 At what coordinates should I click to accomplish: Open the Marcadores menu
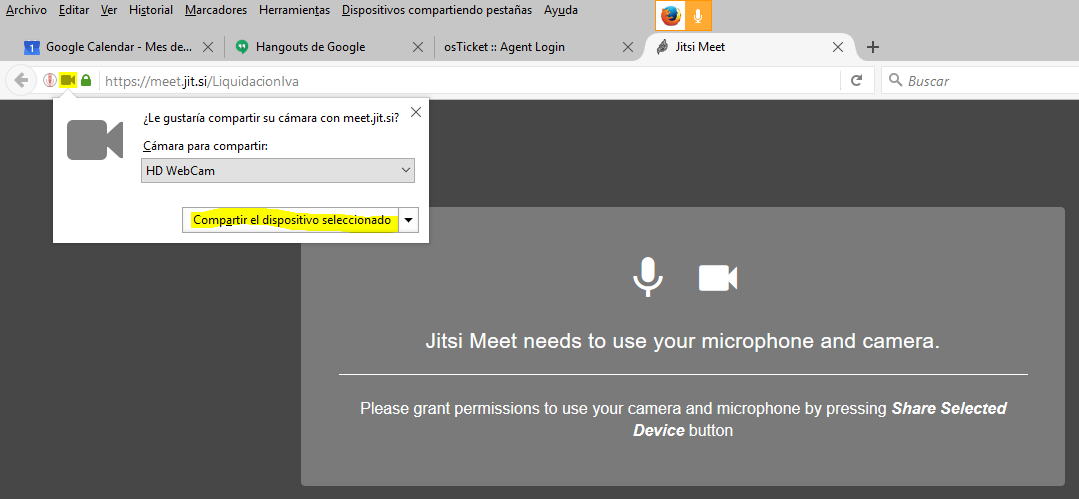(x=216, y=10)
